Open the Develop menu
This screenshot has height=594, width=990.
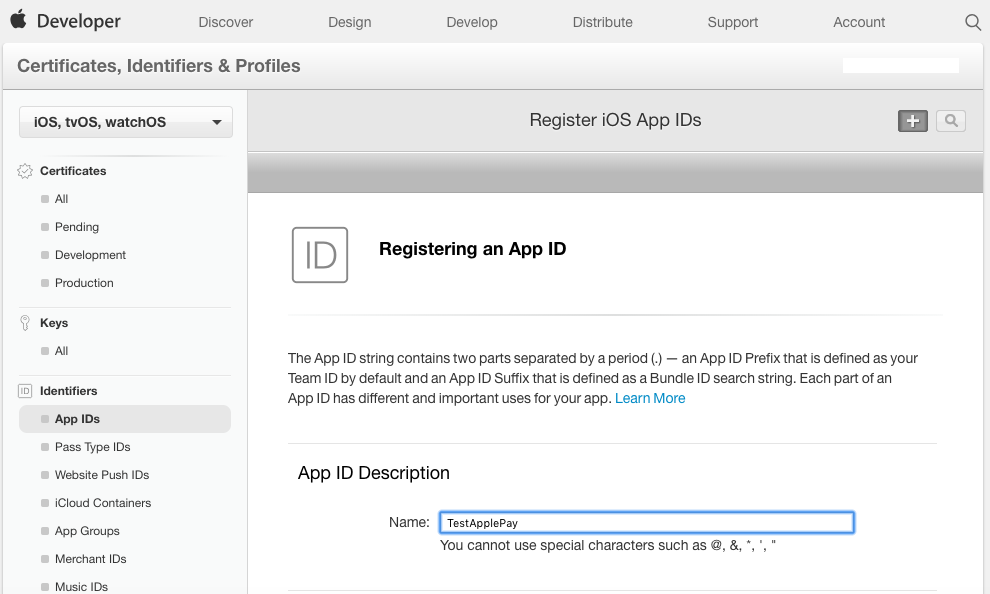tap(472, 22)
